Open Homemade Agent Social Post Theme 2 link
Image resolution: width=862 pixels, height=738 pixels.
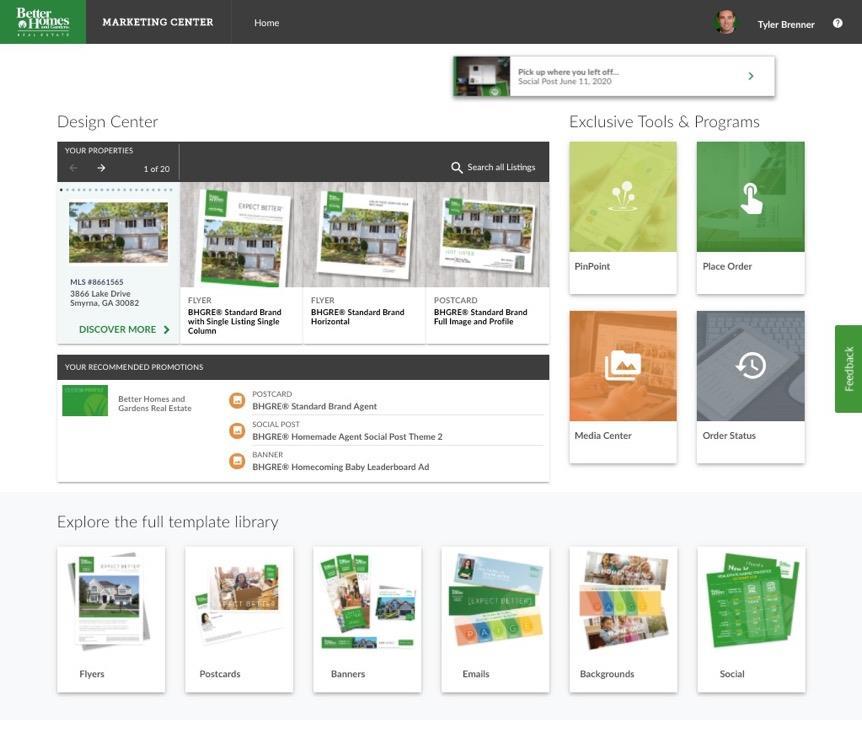coord(347,437)
